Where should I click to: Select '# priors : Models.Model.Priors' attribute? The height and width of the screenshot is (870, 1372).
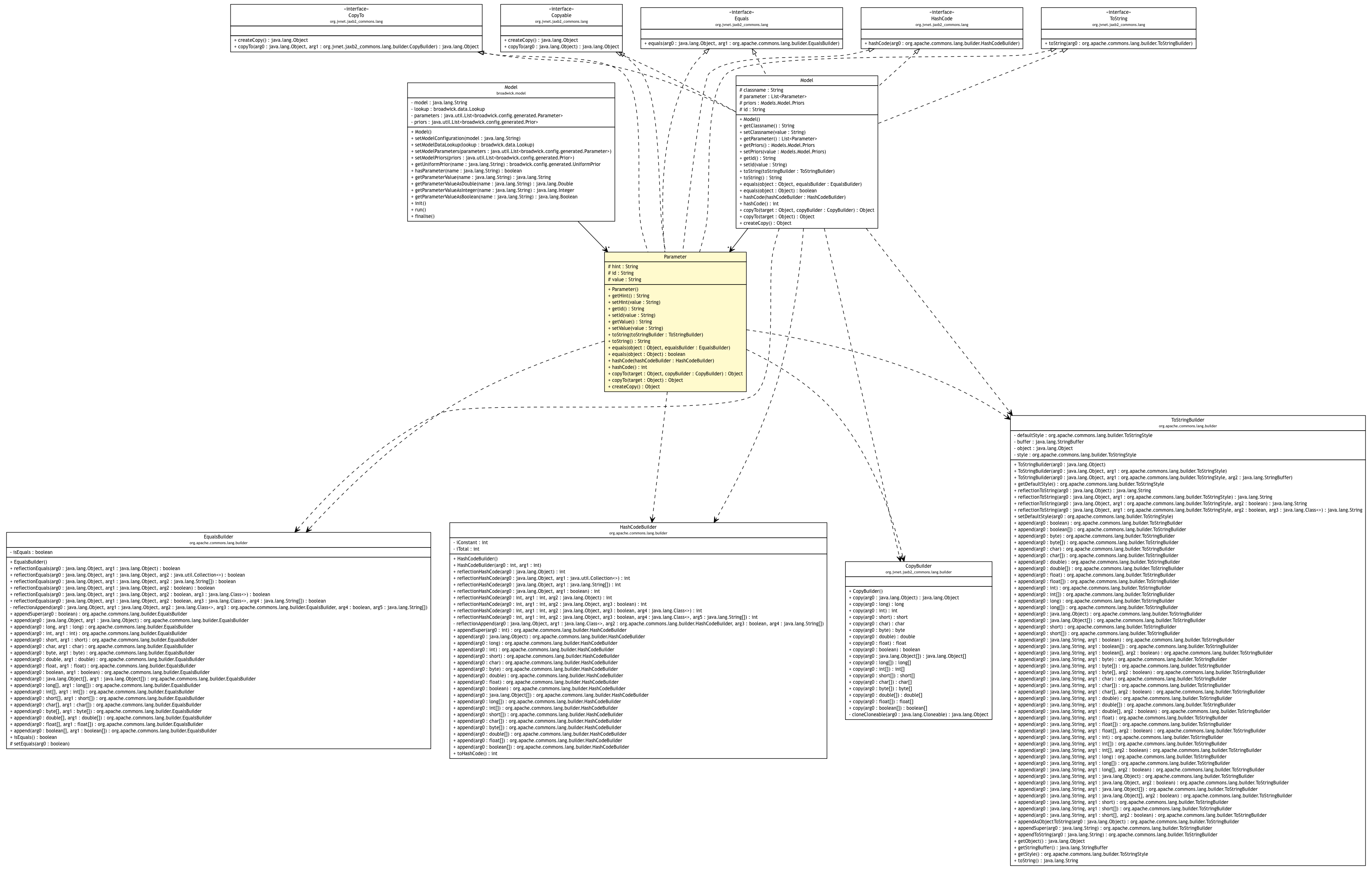(772, 103)
